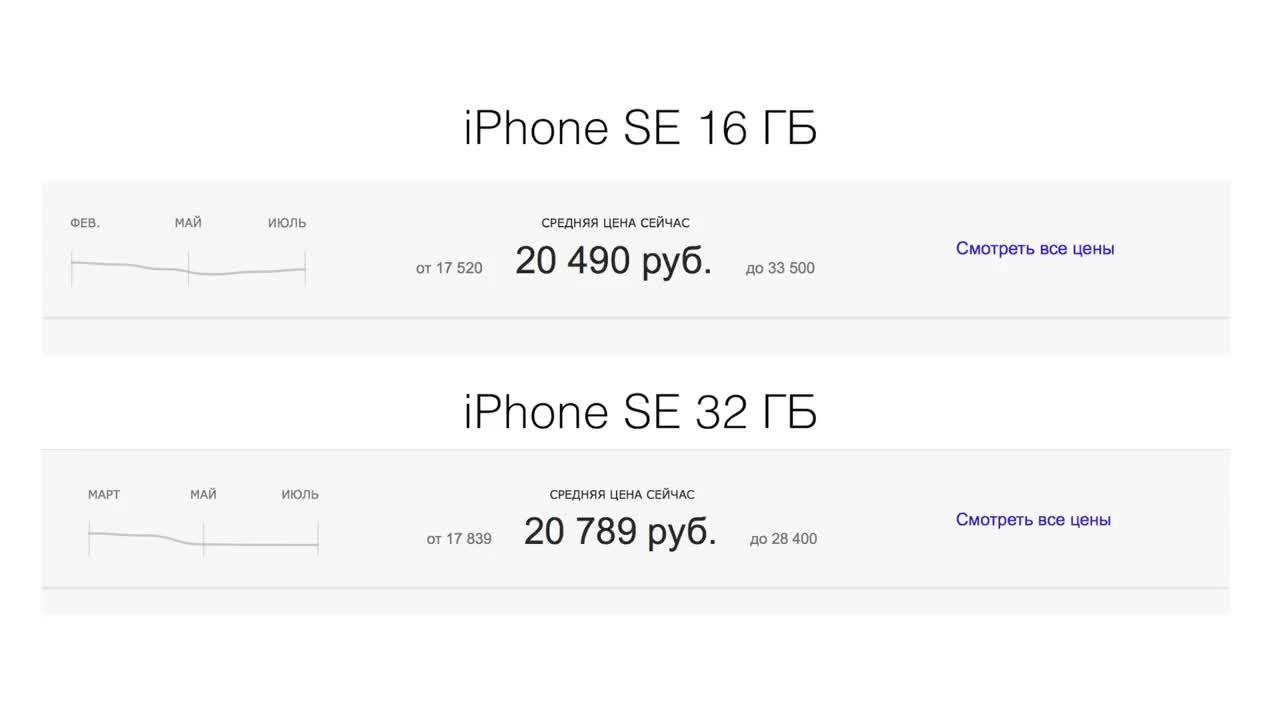Image resolution: width=1280 pixels, height=720 pixels.
Task: Select the МАРТ label on 32 ГБ chart
Action: click(x=104, y=494)
